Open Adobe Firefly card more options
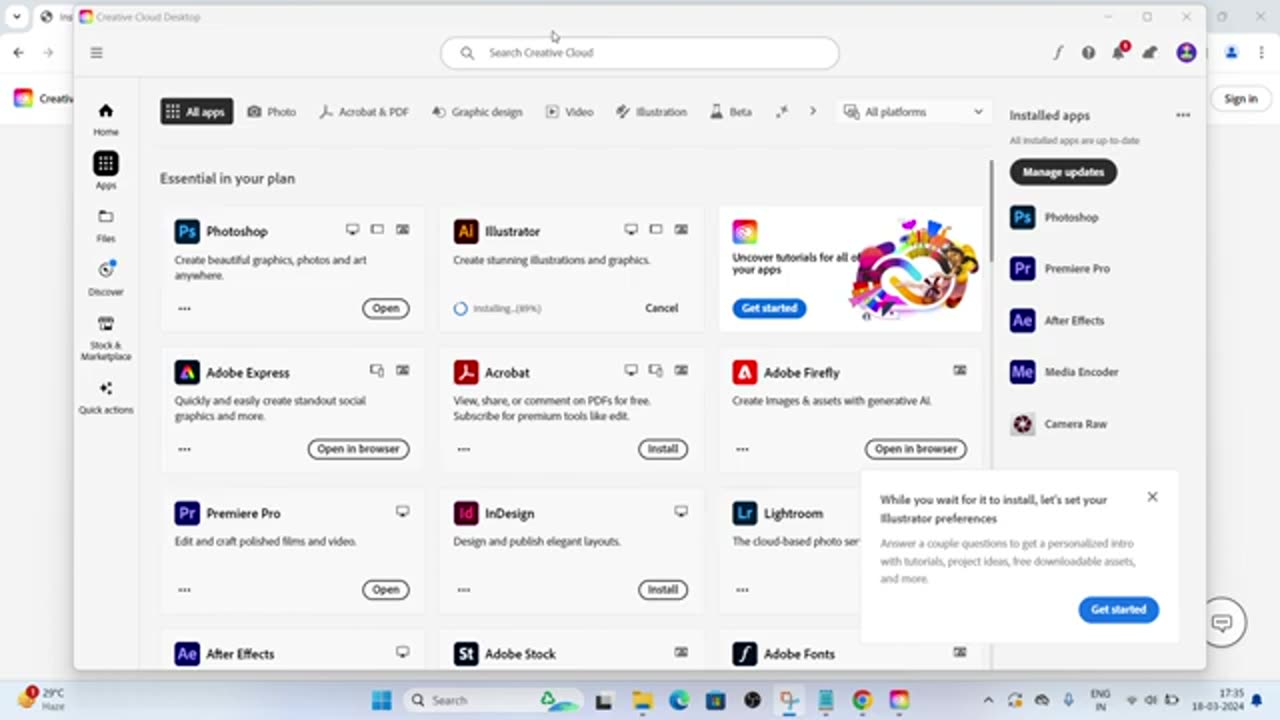Viewport: 1280px width, 720px height. tap(742, 449)
